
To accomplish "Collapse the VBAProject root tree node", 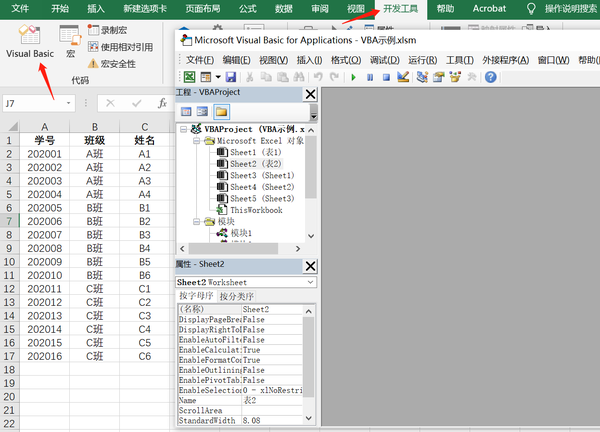I will click(x=184, y=129).
